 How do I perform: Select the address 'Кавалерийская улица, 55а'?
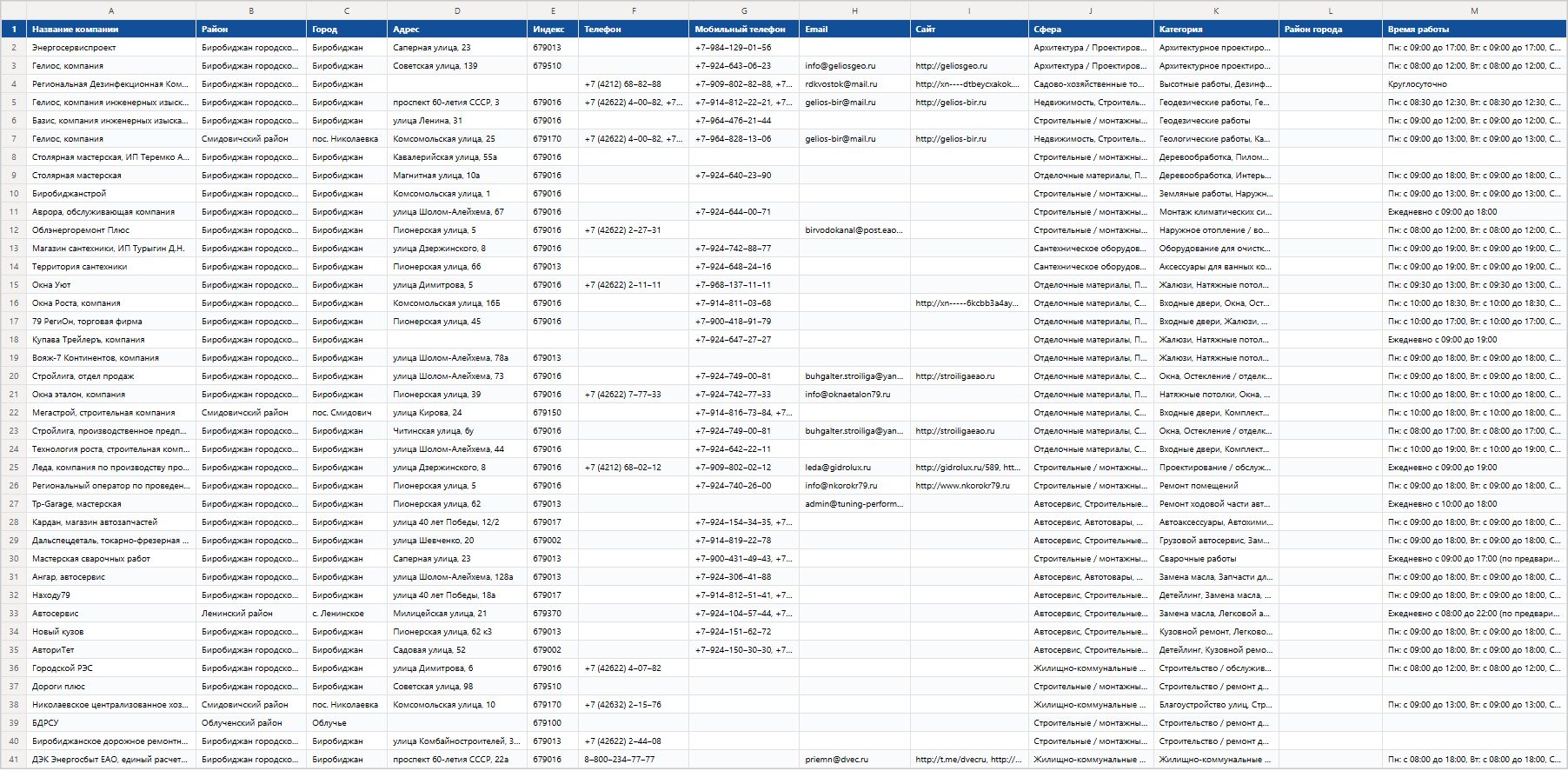pos(457,157)
